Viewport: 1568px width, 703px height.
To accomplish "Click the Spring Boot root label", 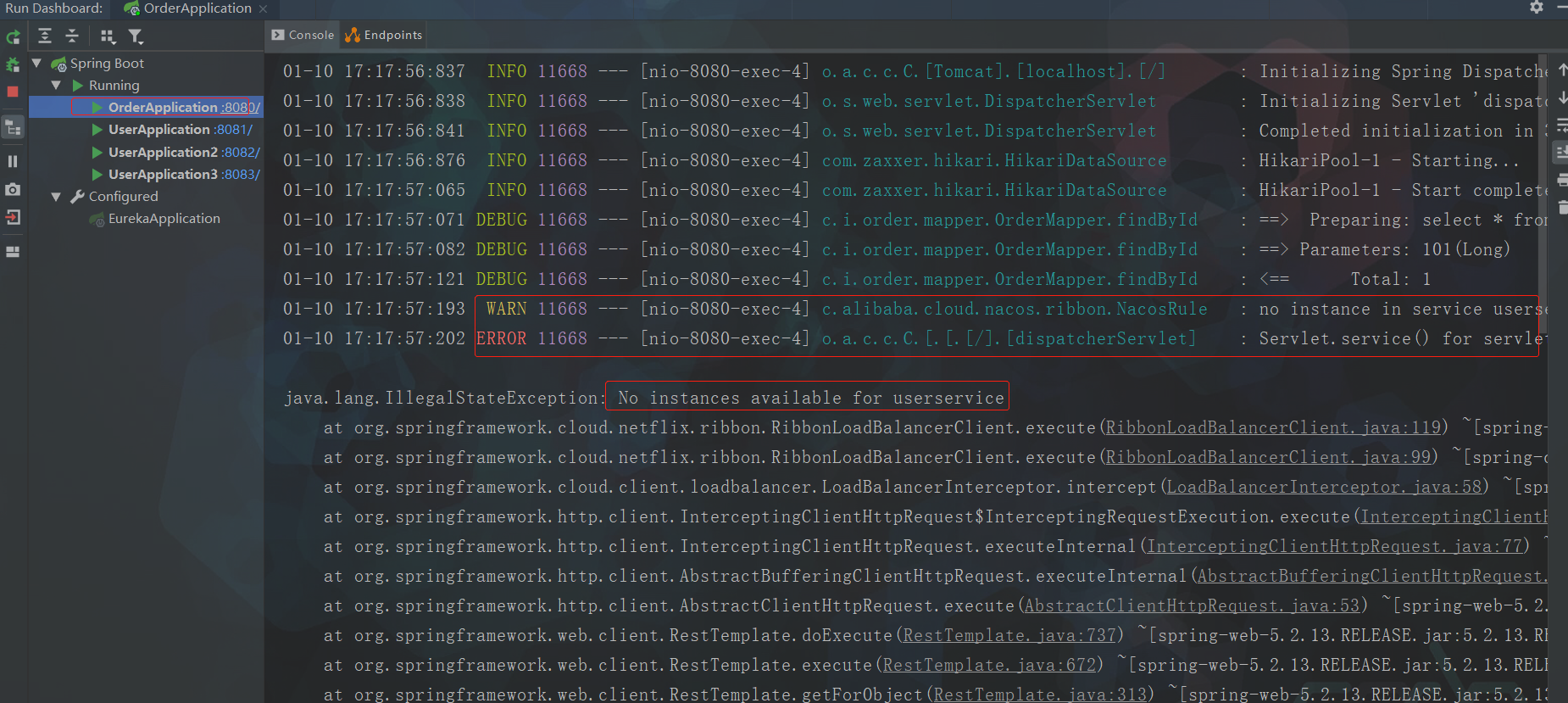I will tap(107, 63).
